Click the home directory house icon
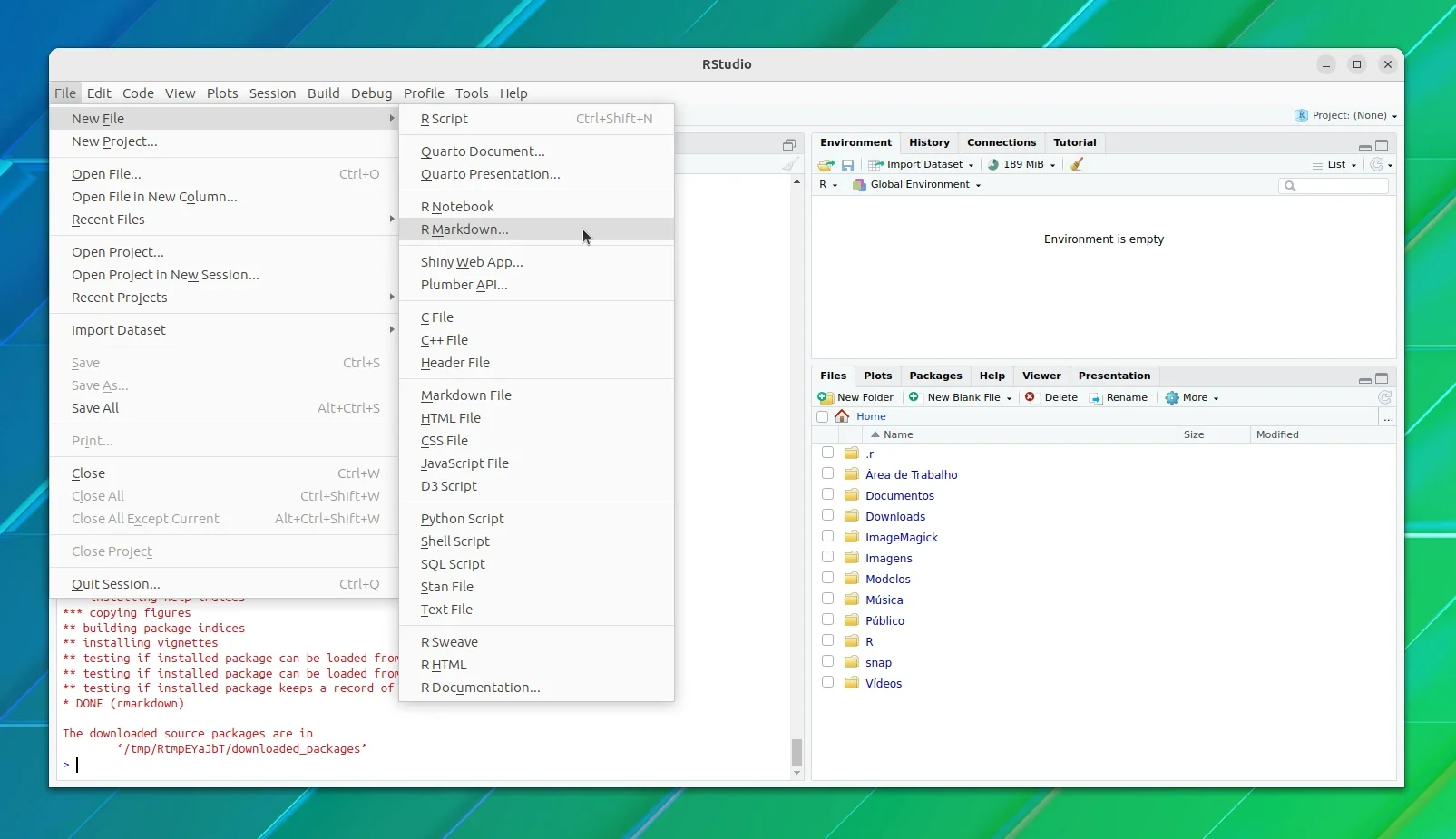 pyautogui.click(x=842, y=416)
